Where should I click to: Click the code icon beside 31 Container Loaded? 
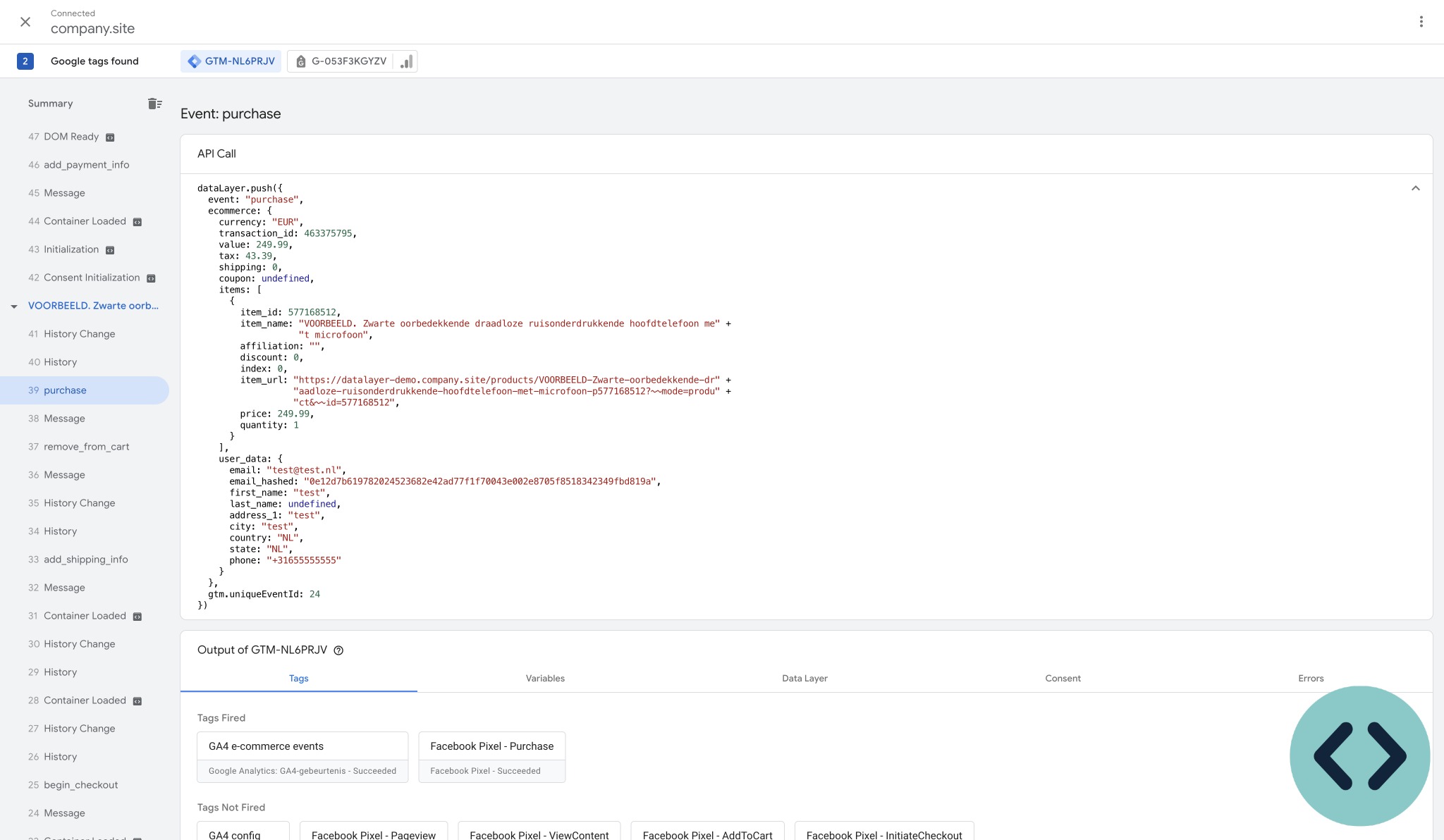137,617
